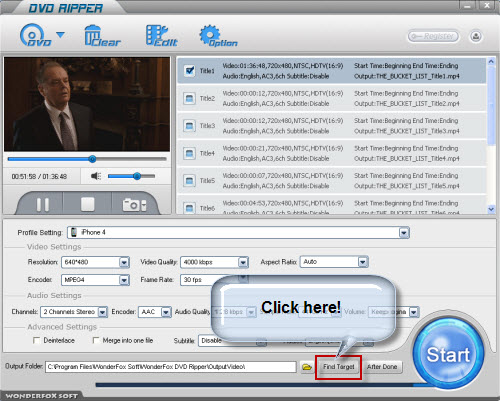This screenshot has height=401, width=500.
Task: Check the Title5 checkbox
Action: 189,181
